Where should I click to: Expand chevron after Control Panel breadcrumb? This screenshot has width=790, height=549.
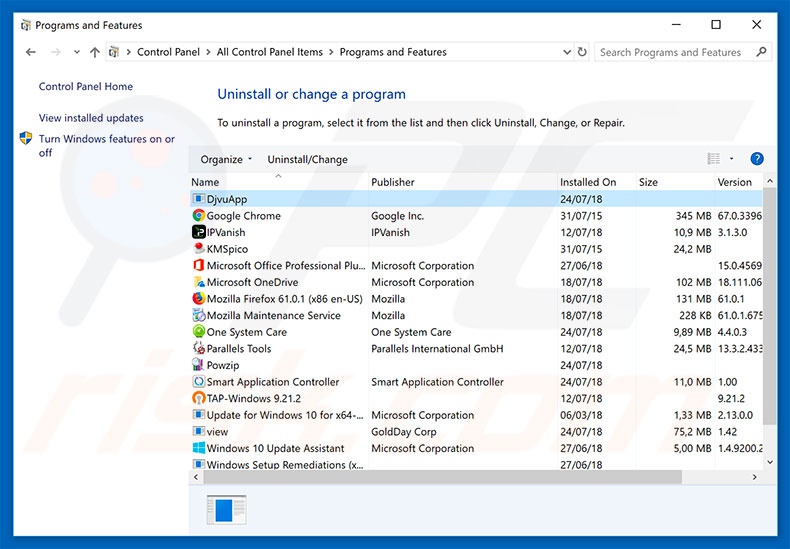coord(208,52)
